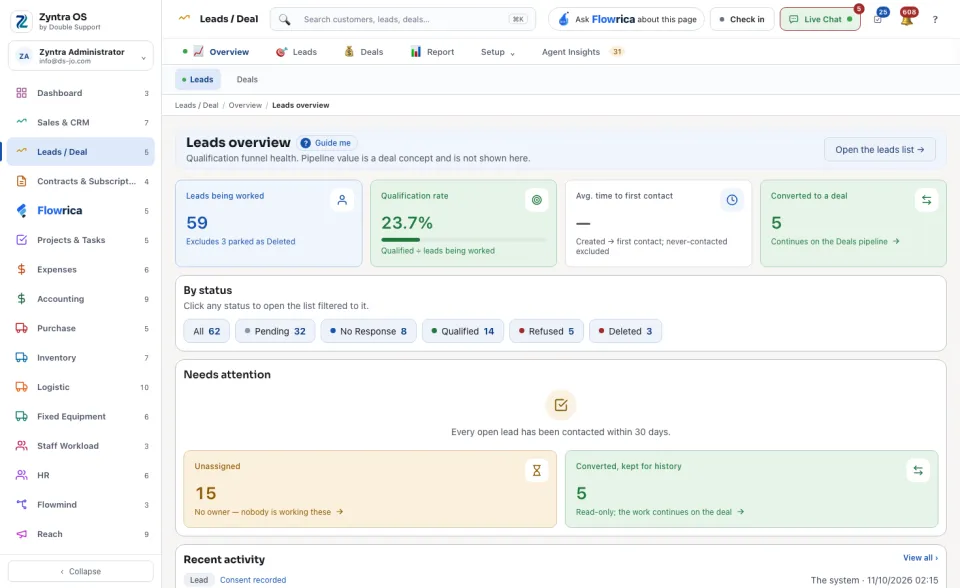Click the Projects & Tasks checkbox icon
Screen dimensions: 960x588
coord(21,240)
